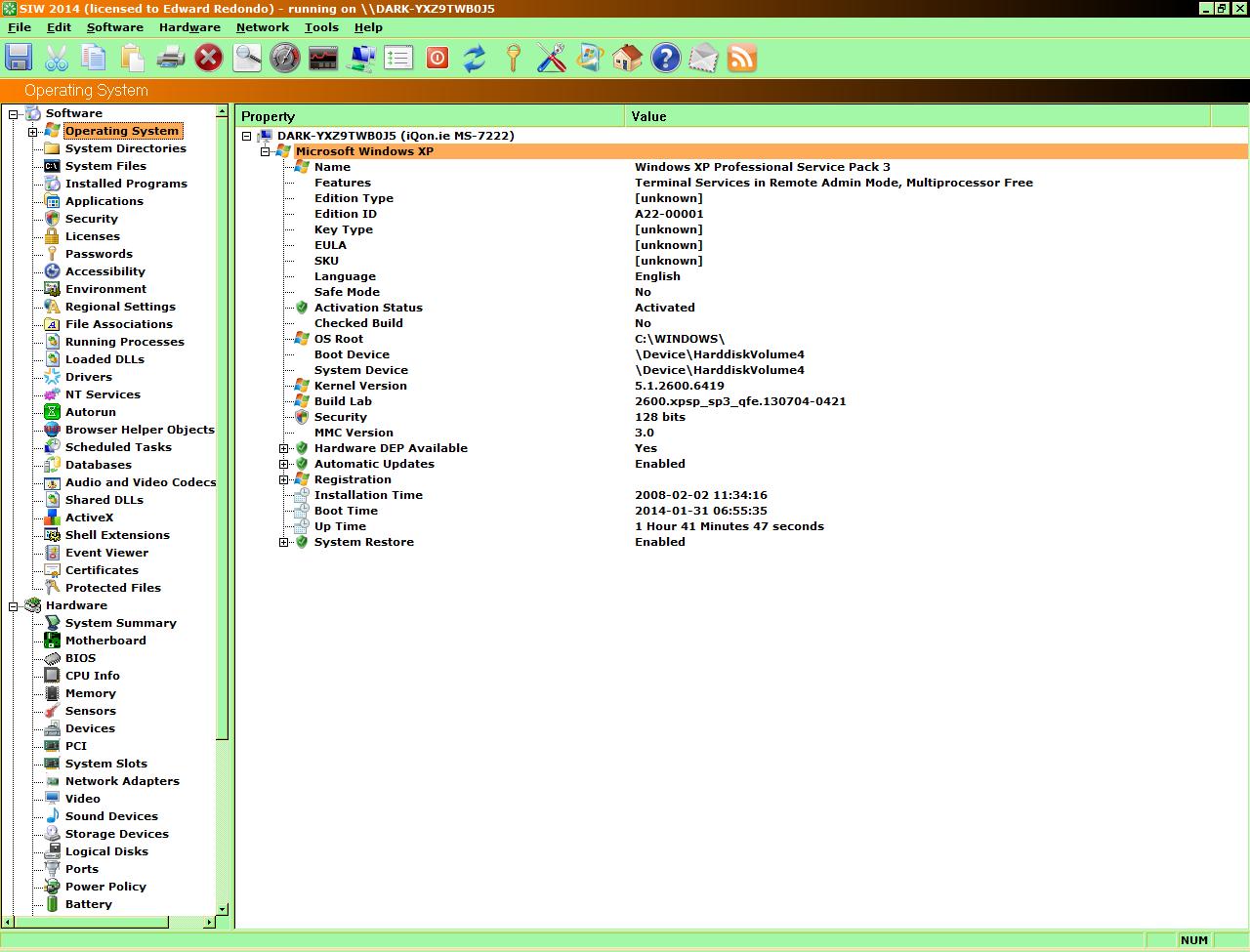Screen dimensions: 1250x952
Task: Click the blue question mark help icon
Action: point(666,58)
